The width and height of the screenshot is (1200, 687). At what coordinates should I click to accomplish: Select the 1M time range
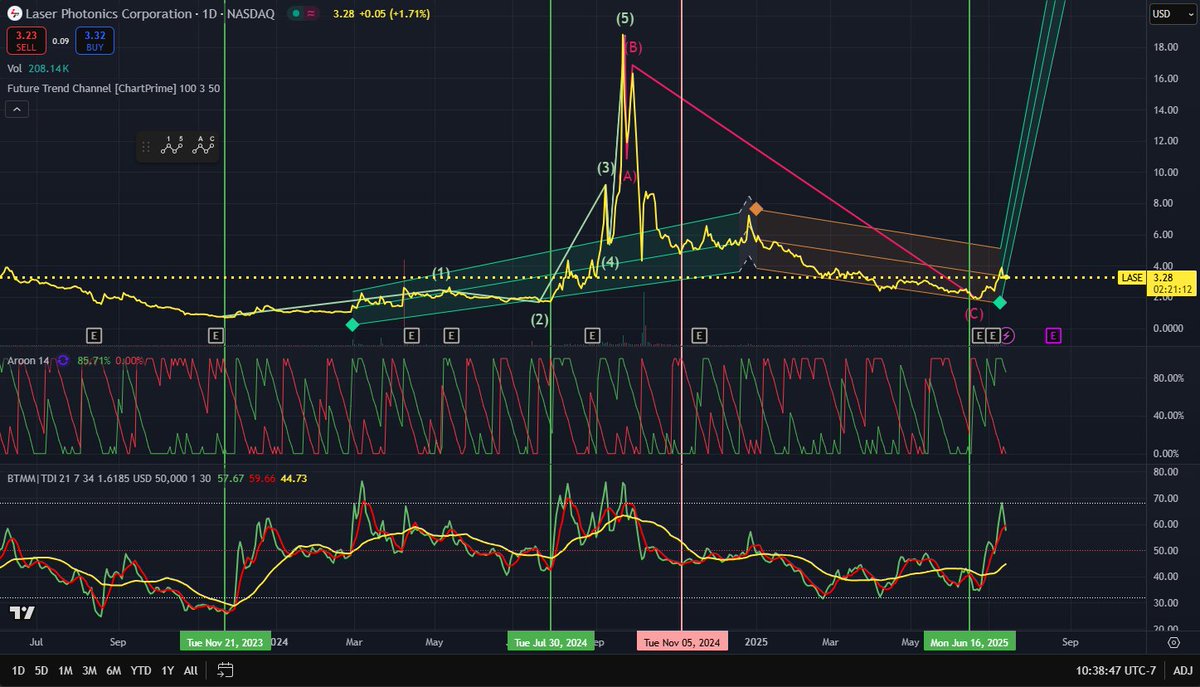65,670
